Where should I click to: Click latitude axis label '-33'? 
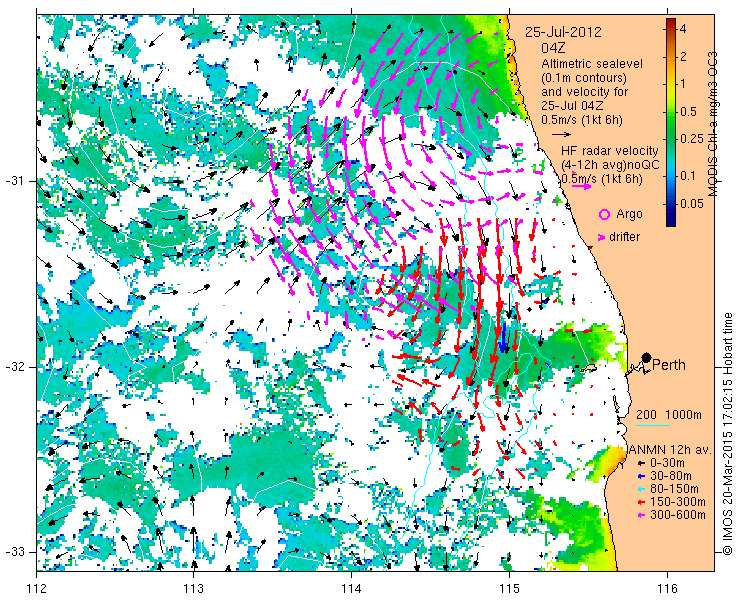click(15, 552)
